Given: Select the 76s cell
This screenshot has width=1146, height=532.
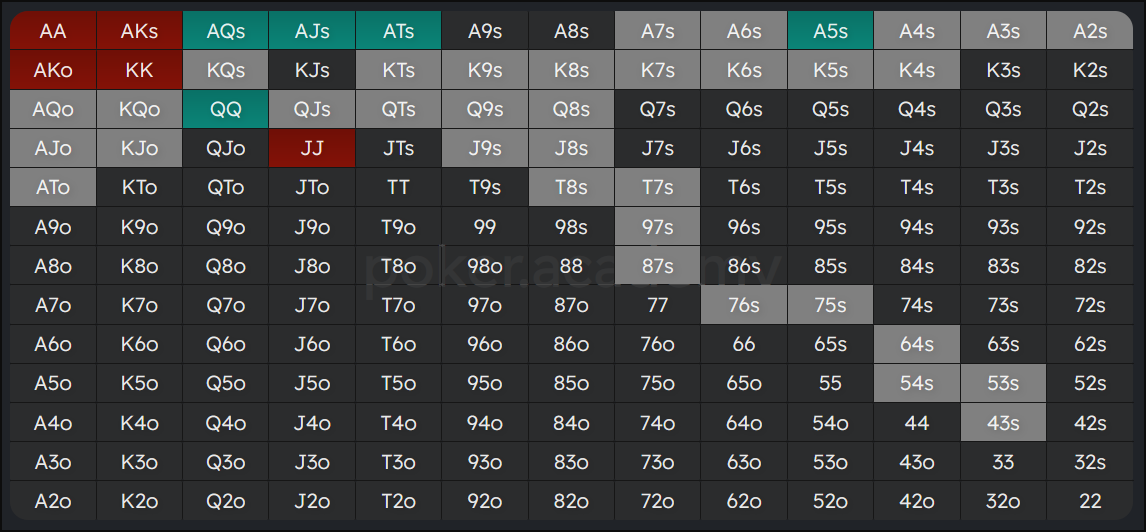Looking at the screenshot, I should [744, 305].
